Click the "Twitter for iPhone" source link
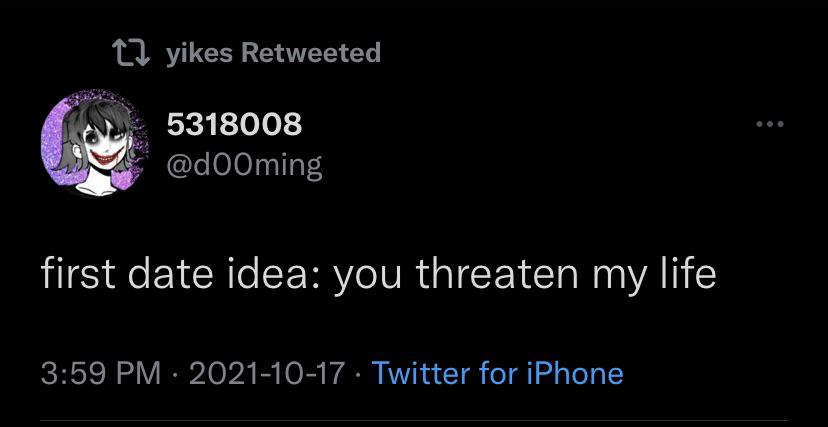The width and height of the screenshot is (828, 427). [497, 374]
